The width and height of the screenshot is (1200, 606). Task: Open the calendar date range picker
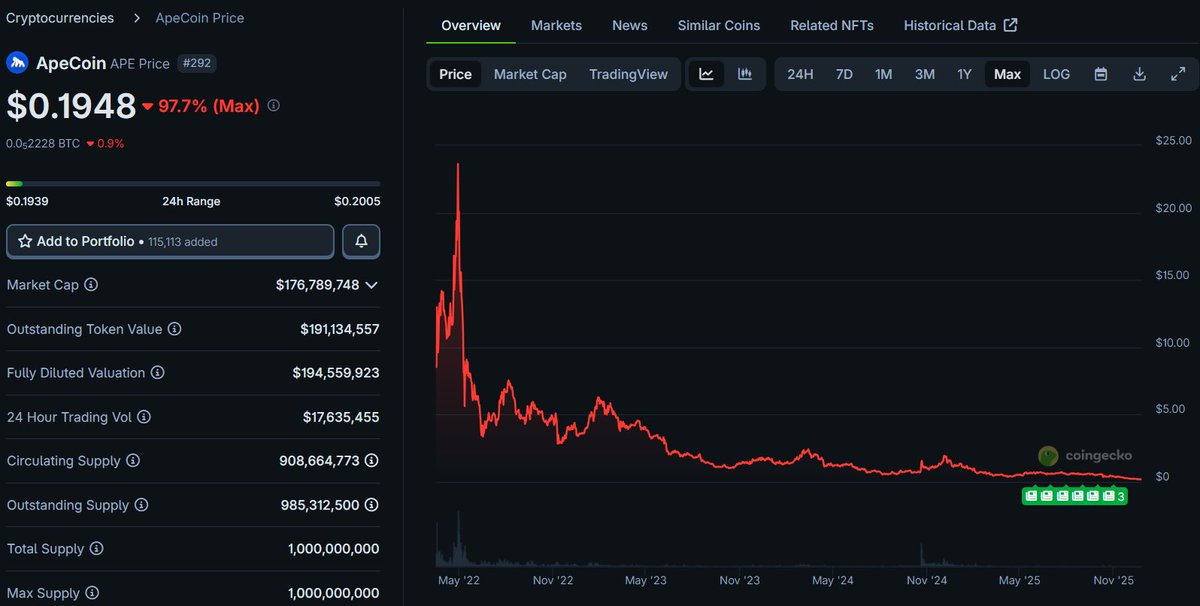click(1101, 74)
